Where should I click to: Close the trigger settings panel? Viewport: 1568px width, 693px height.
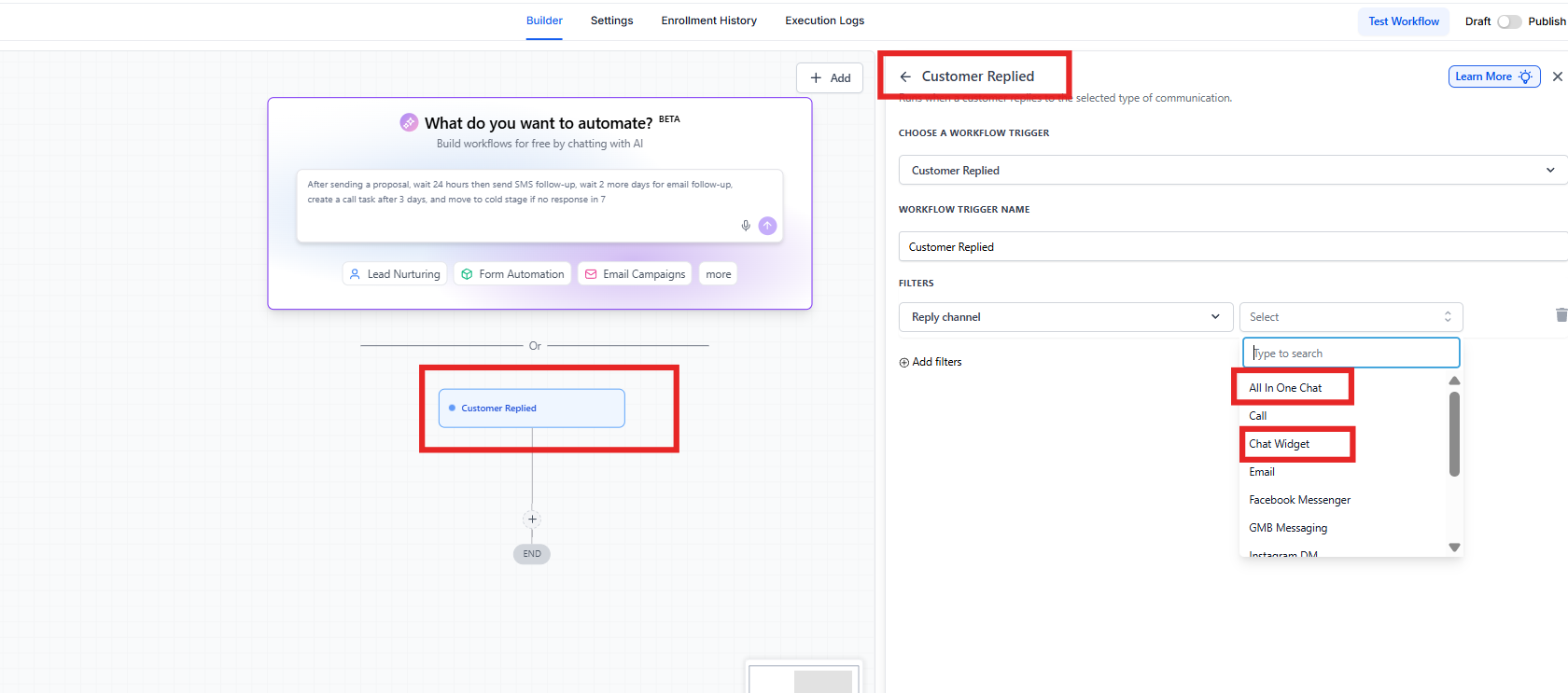(1557, 76)
